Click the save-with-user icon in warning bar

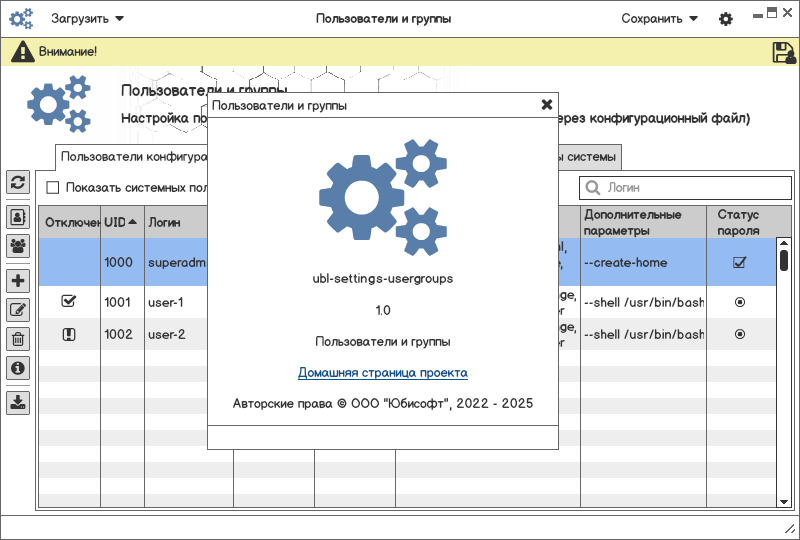[784, 52]
